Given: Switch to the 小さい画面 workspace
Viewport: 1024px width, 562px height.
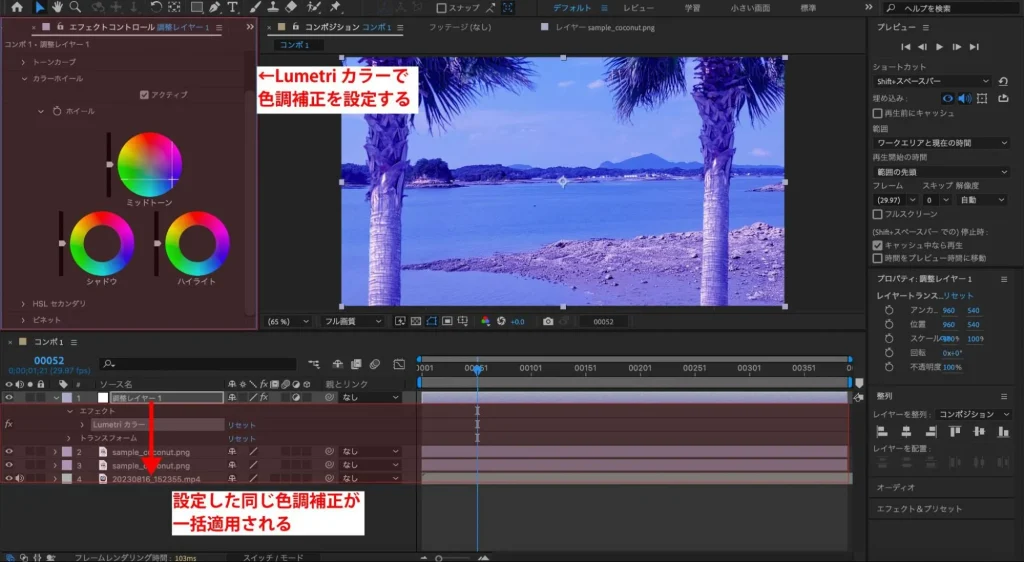Looking at the screenshot, I should point(750,8).
